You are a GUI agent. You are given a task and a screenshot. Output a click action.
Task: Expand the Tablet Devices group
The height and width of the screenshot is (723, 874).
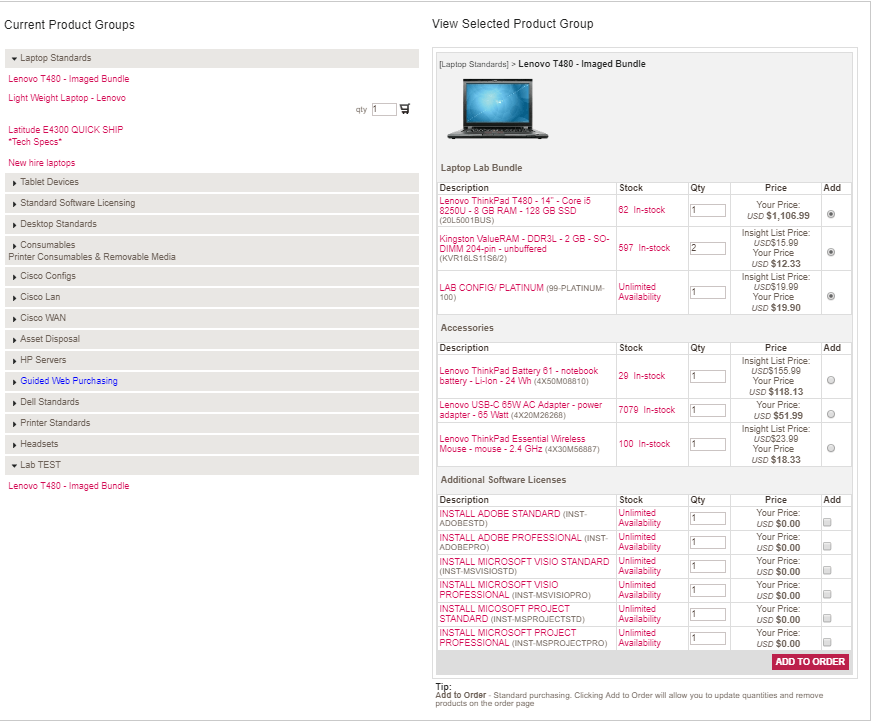coord(49,182)
